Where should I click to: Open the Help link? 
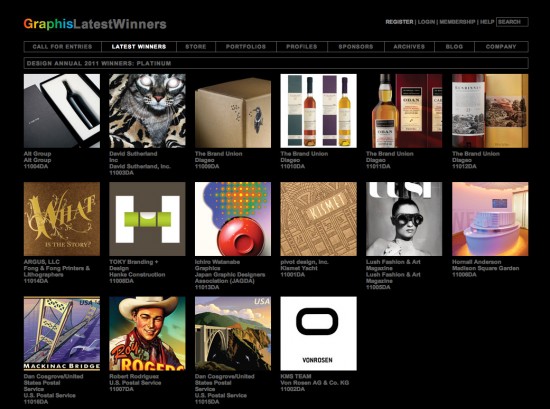487,22
